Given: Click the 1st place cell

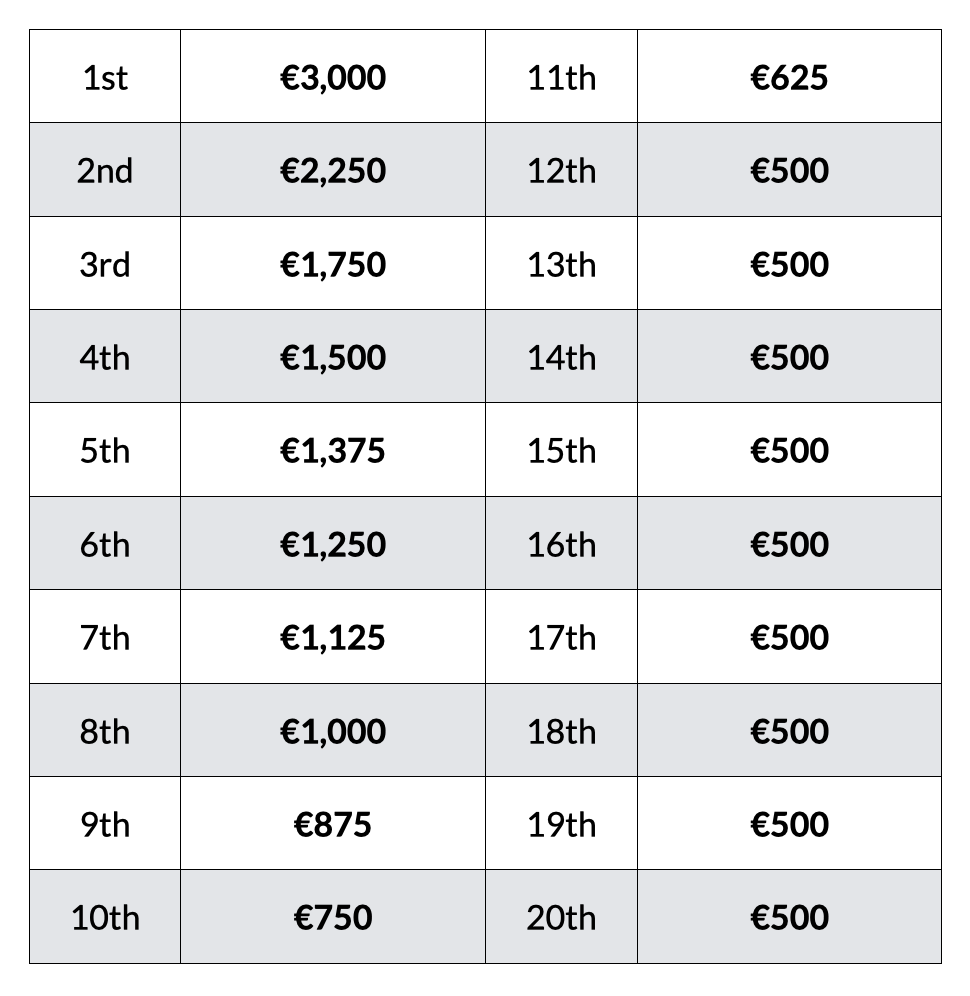Looking at the screenshot, I should pos(105,77).
